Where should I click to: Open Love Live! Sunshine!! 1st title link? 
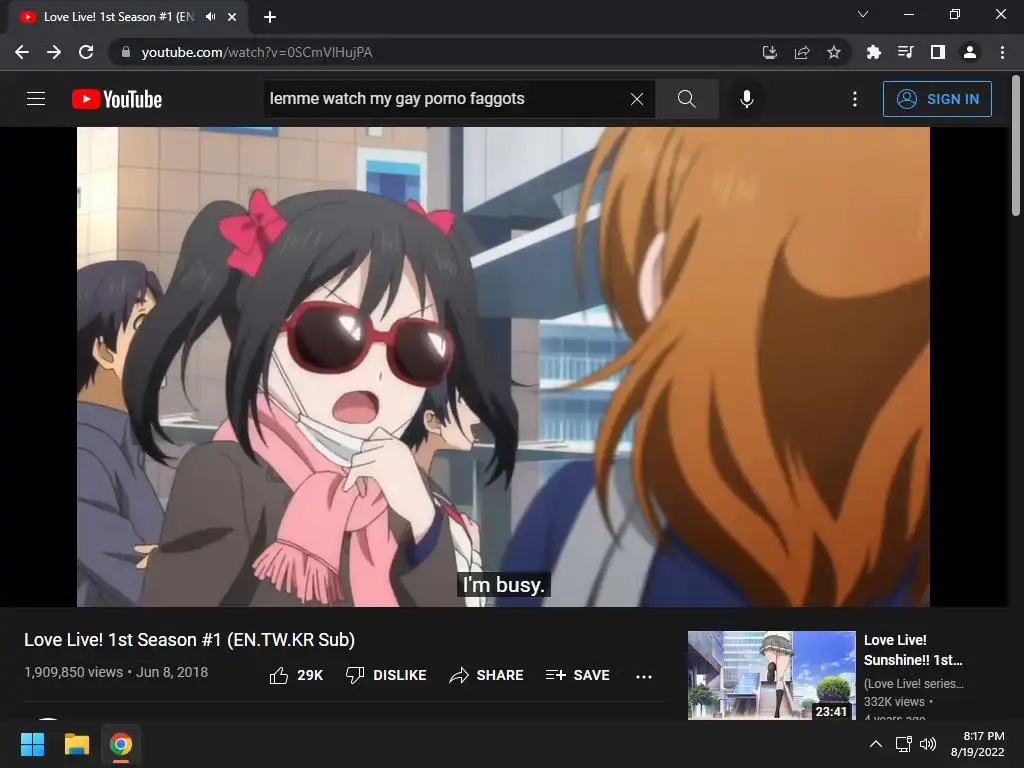point(913,650)
